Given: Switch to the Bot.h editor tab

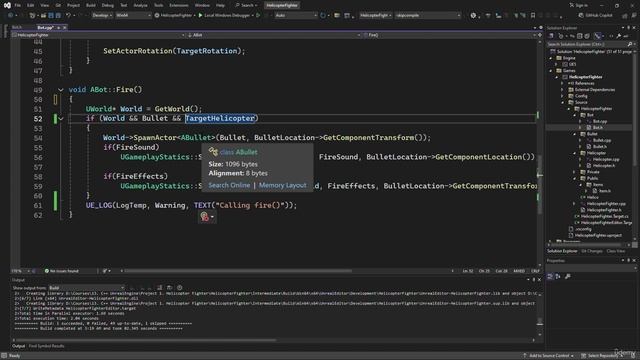Looking at the screenshot, I should coord(17,27).
